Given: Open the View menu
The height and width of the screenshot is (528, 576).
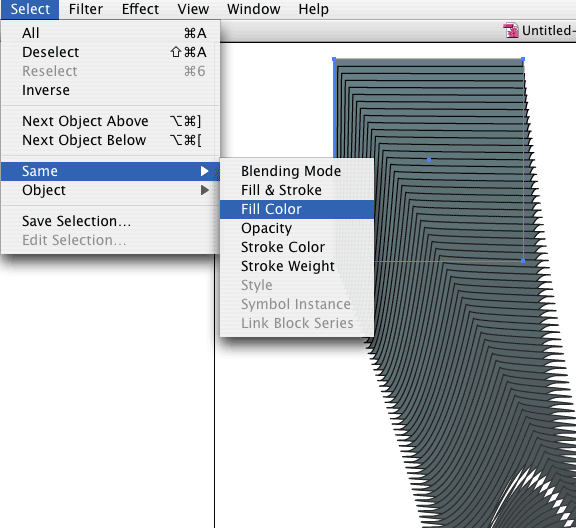Looking at the screenshot, I should click(x=193, y=9).
